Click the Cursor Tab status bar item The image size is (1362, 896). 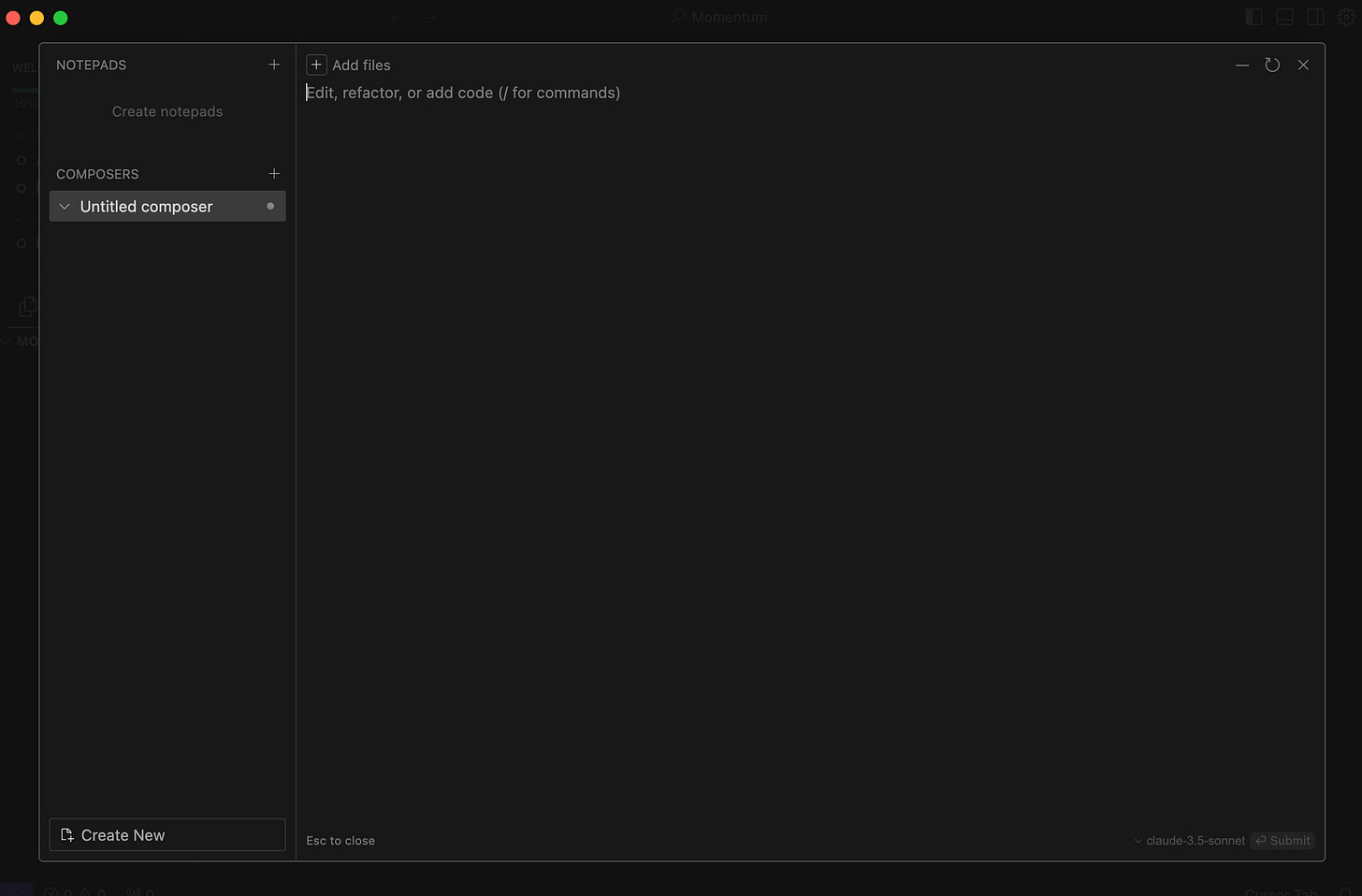(1281, 891)
